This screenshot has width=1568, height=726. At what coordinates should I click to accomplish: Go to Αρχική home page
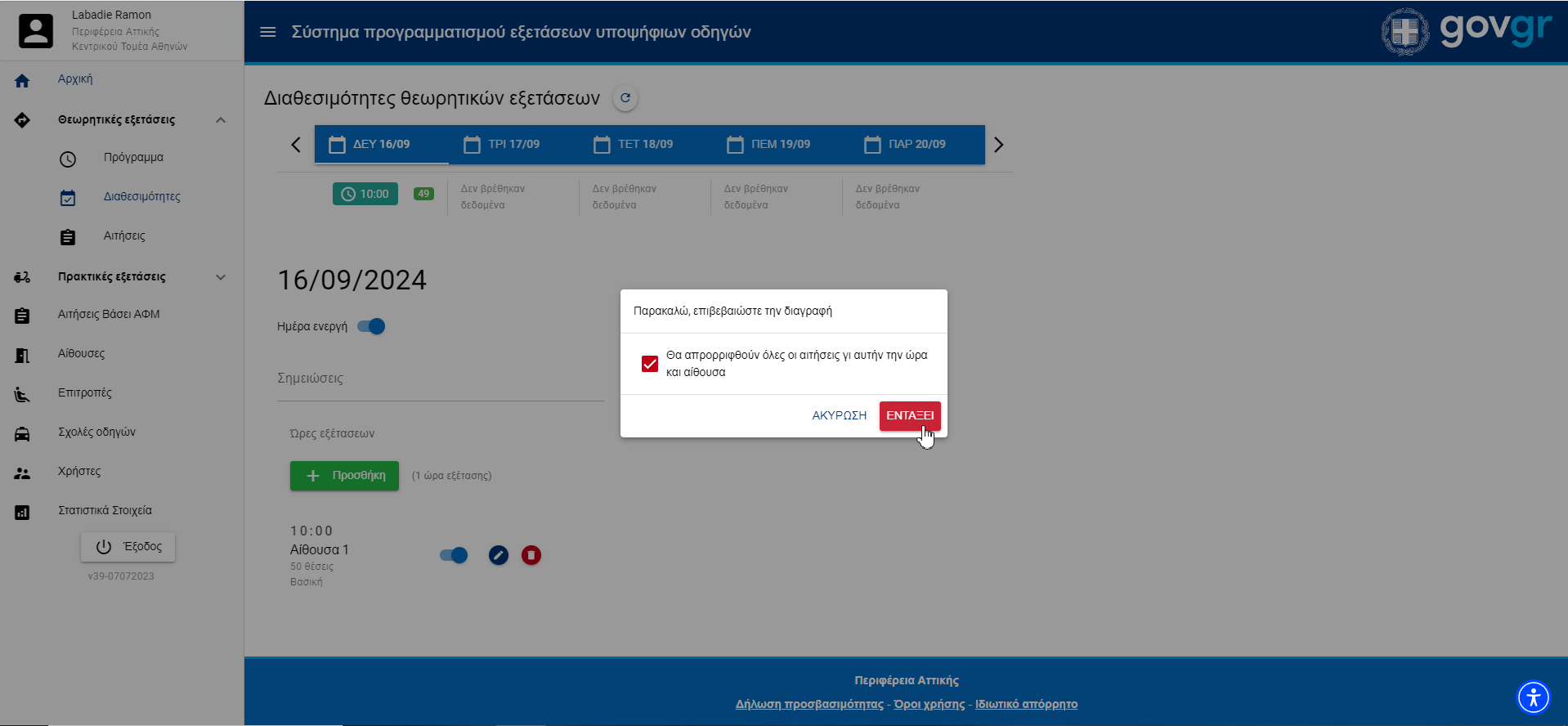[75, 79]
